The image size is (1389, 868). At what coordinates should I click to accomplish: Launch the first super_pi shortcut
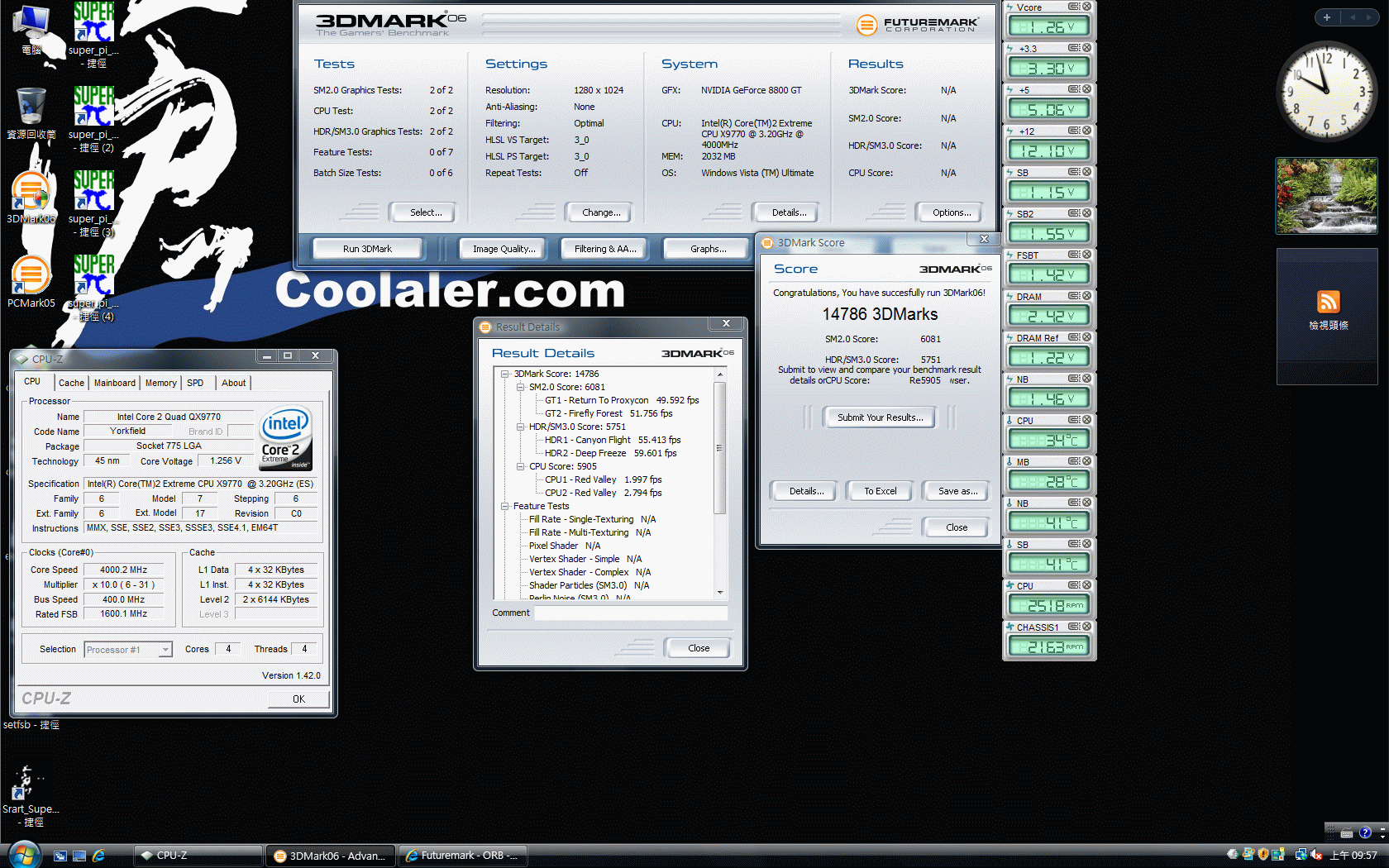93,35
